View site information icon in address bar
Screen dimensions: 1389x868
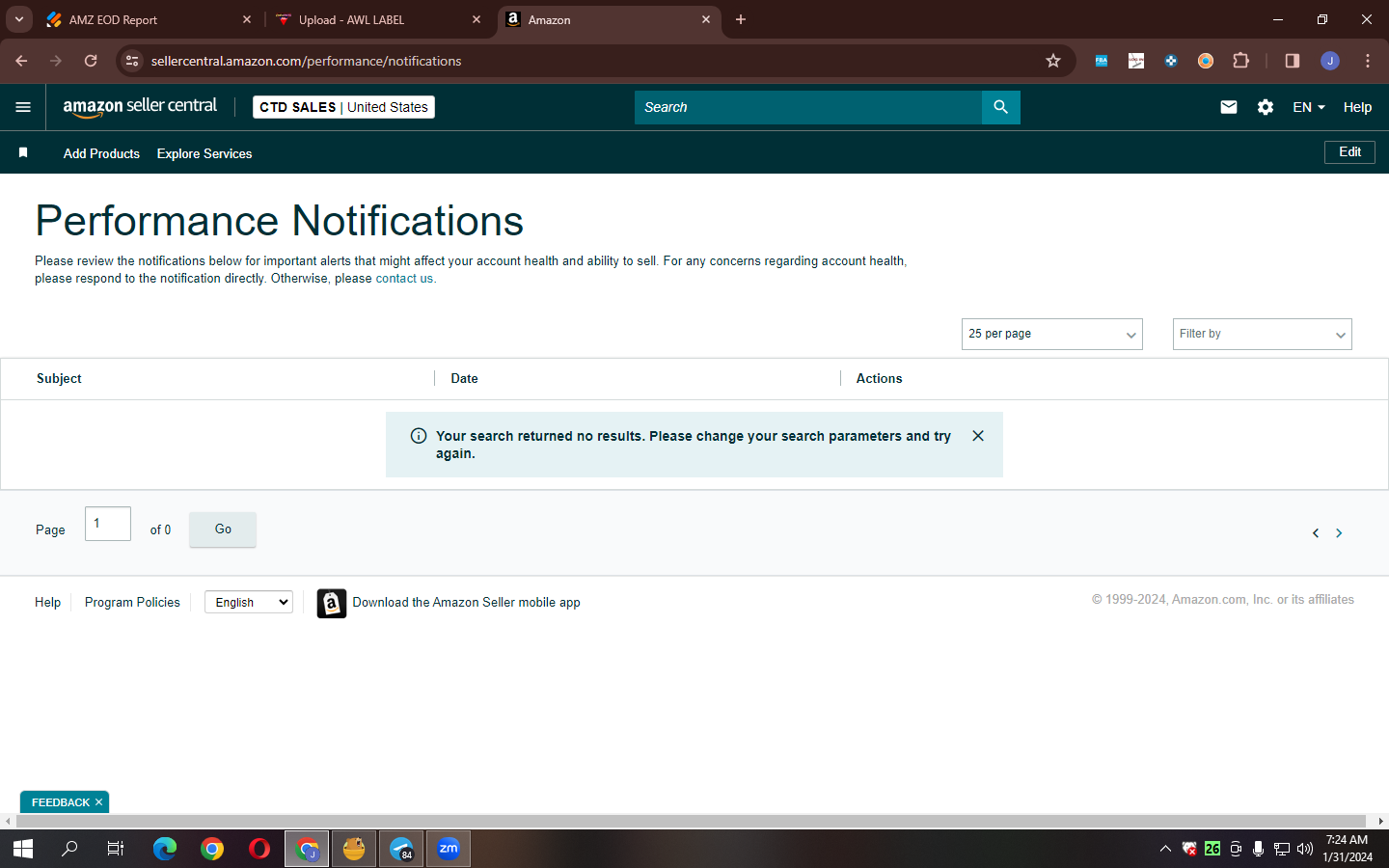[x=132, y=61]
